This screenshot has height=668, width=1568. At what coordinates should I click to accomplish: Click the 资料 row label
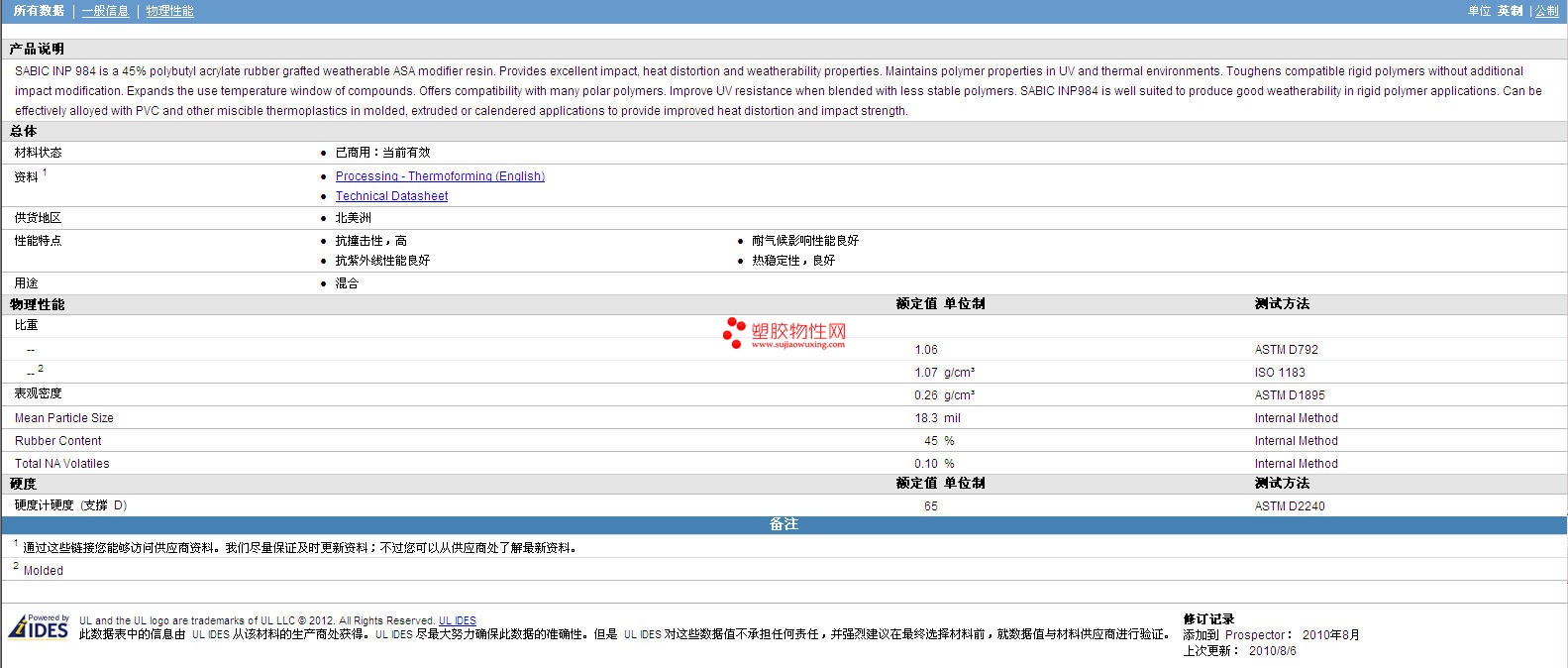pyautogui.click(x=27, y=177)
